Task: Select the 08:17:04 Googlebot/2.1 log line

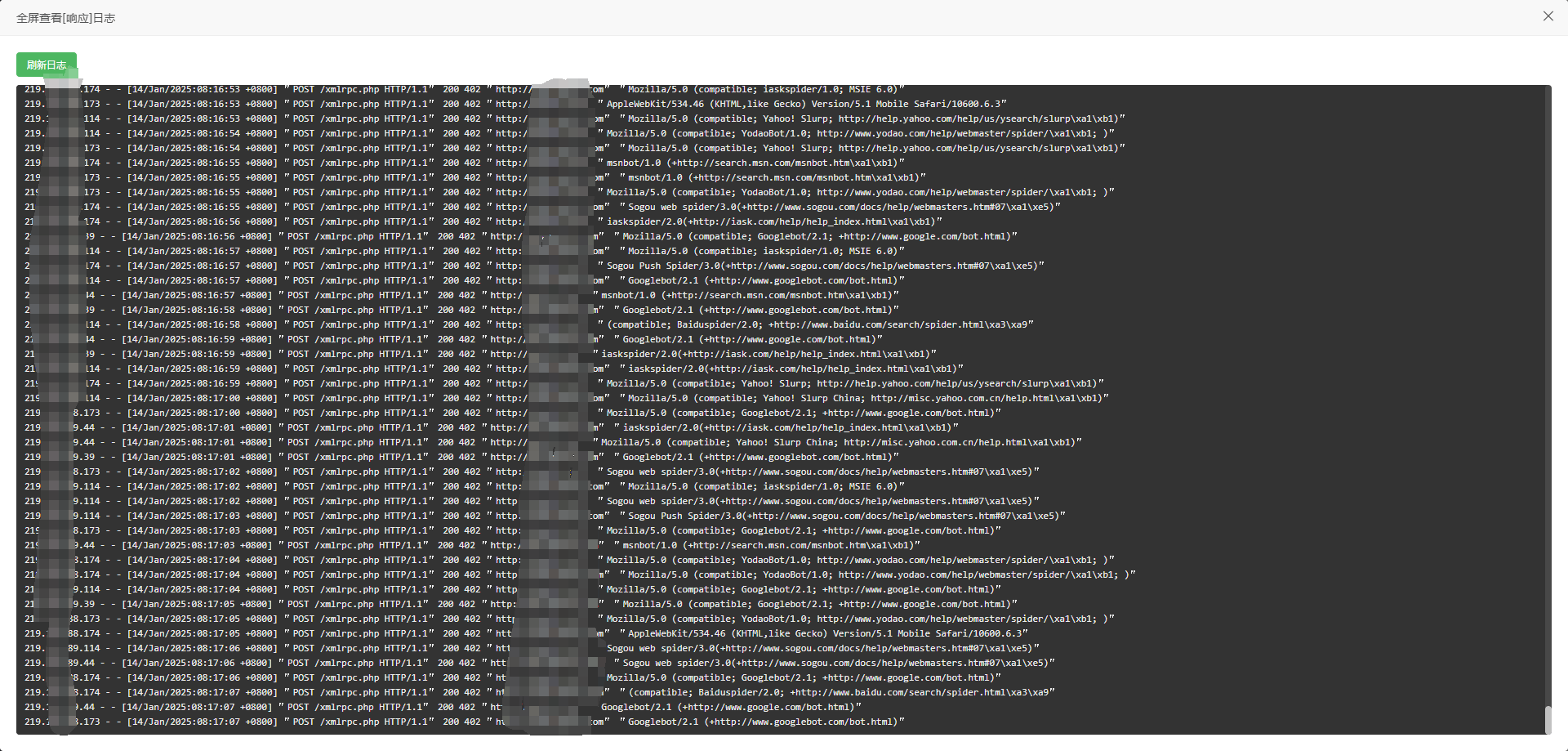Action: pos(513,589)
